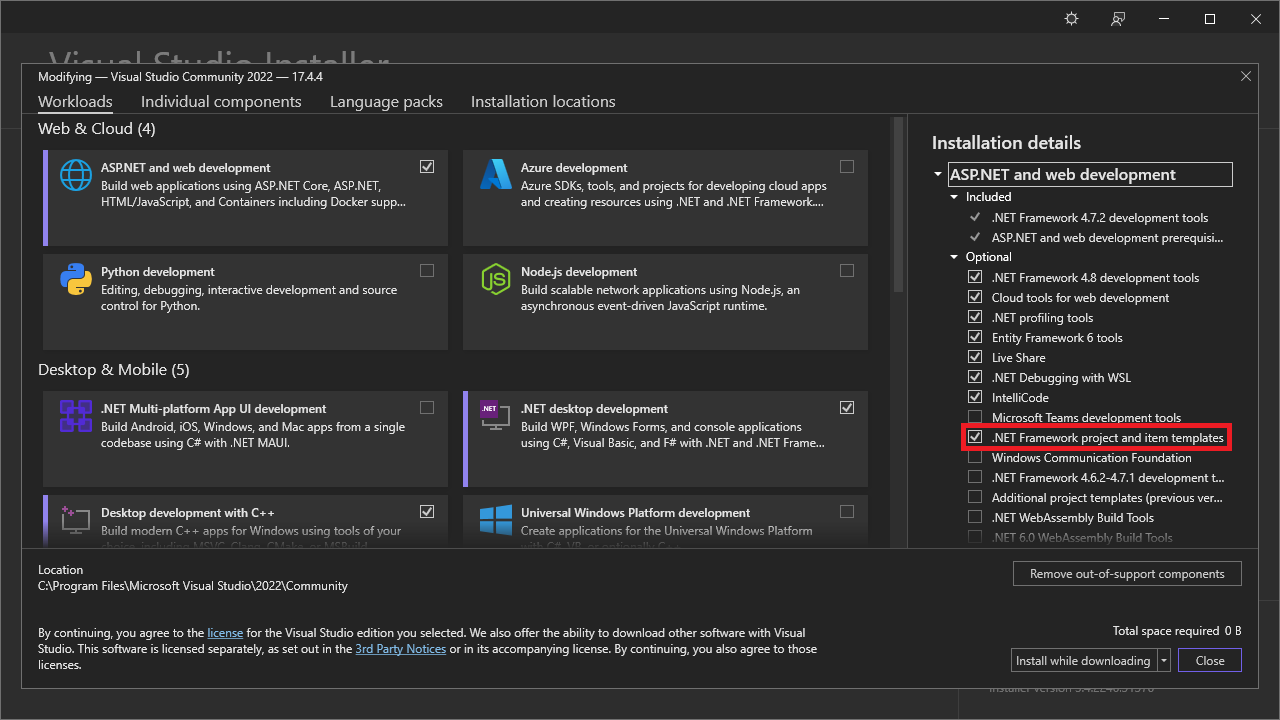Check Additional project templates option

(x=975, y=498)
